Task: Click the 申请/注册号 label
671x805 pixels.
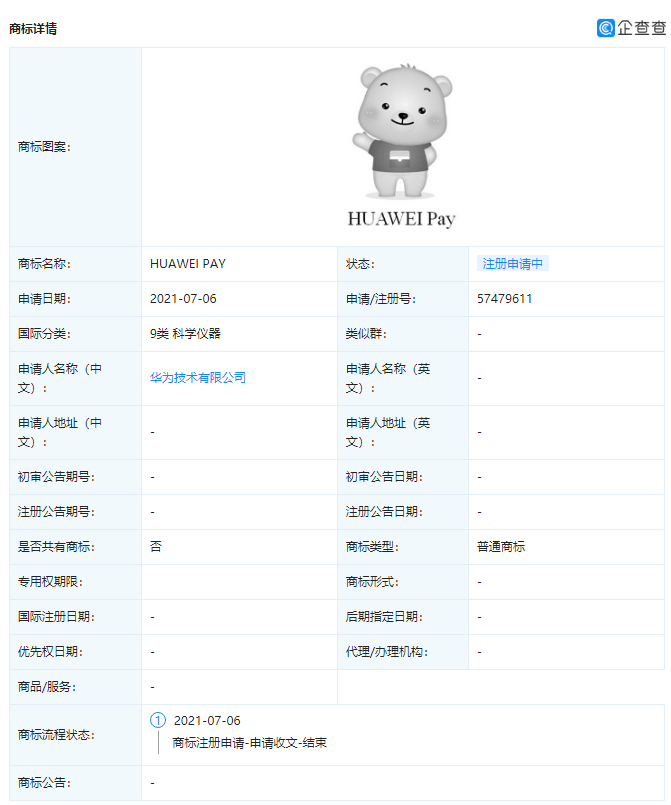Action: click(x=380, y=299)
